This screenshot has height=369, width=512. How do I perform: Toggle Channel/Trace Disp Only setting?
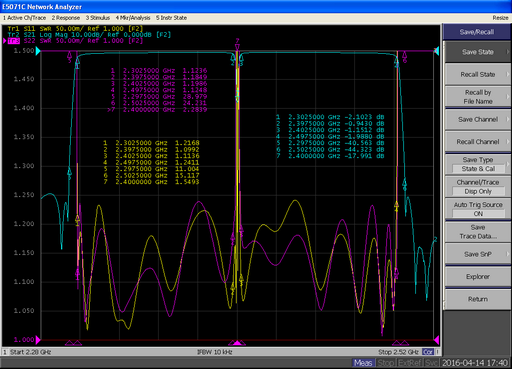coord(478,187)
